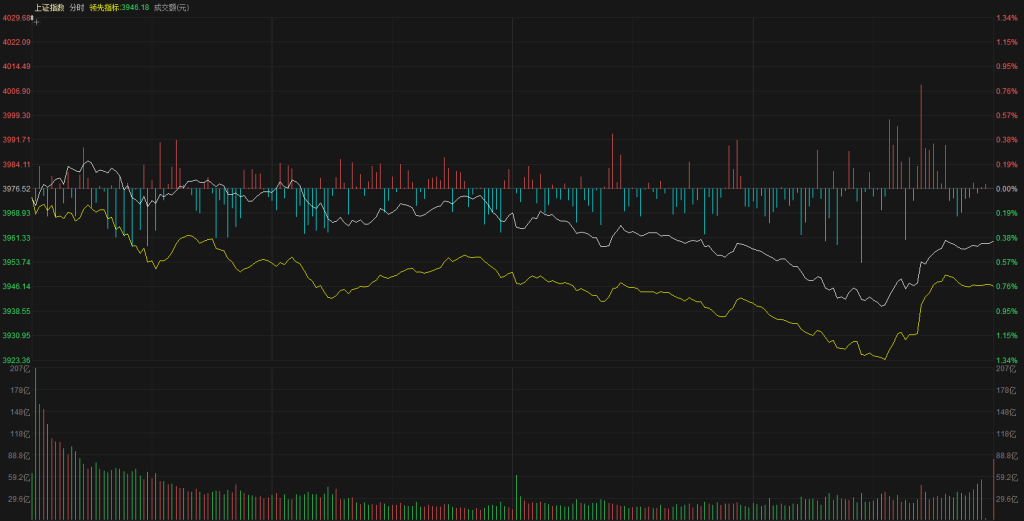The image size is (1024, 521).
Task: Click the small plus icon at top-left
Action: [36, 19]
